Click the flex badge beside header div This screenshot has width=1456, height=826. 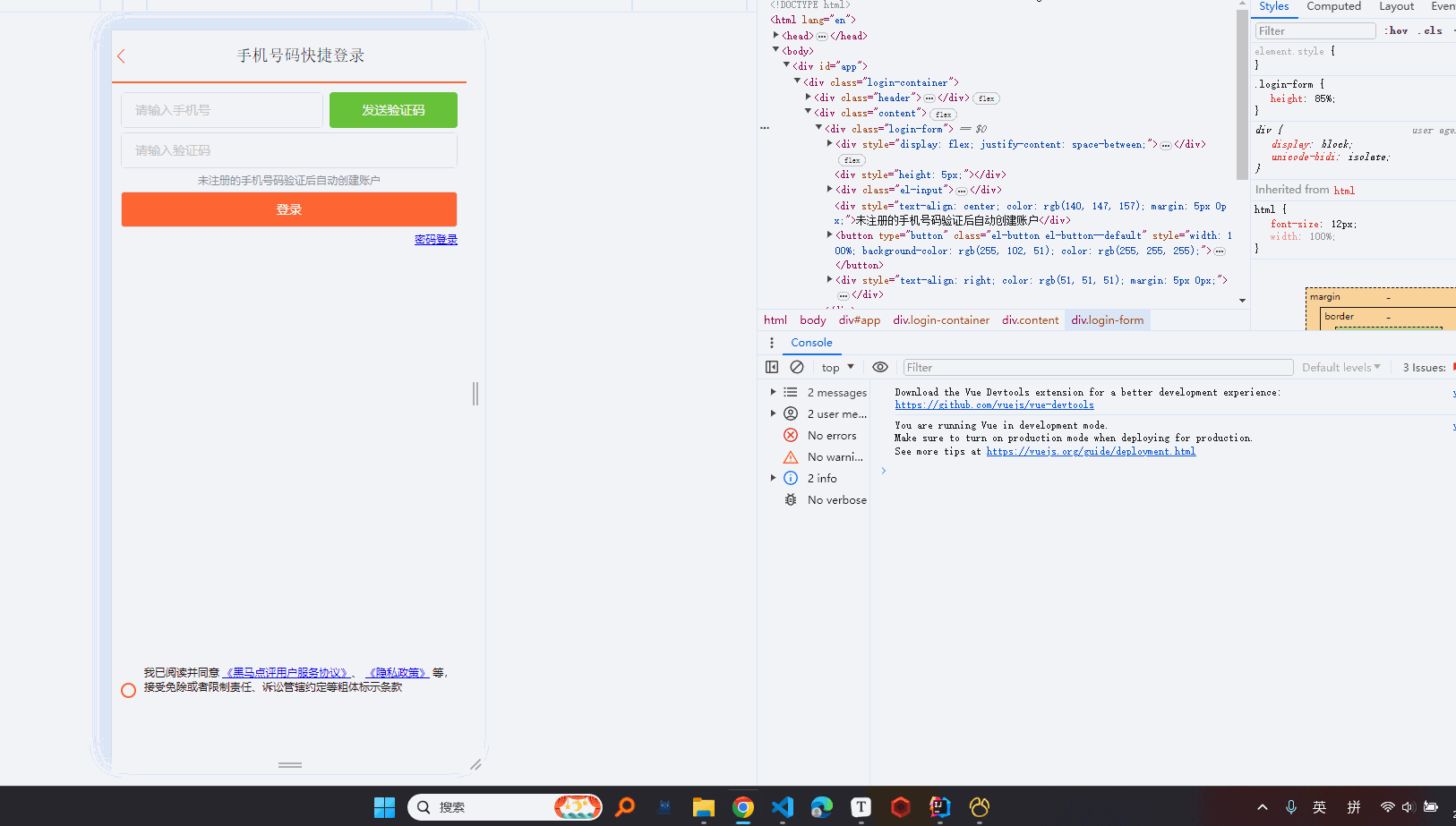[x=987, y=98]
